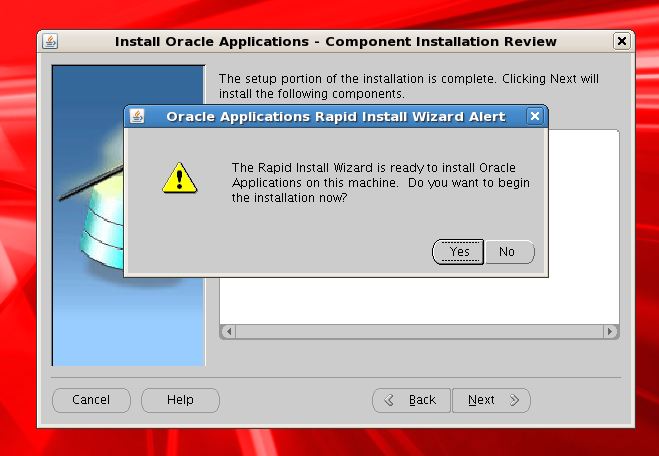This screenshot has width=659, height=456.
Task: Click the right scroll arrow of horizontal scrollbar
Action: [x=610, y=332]
